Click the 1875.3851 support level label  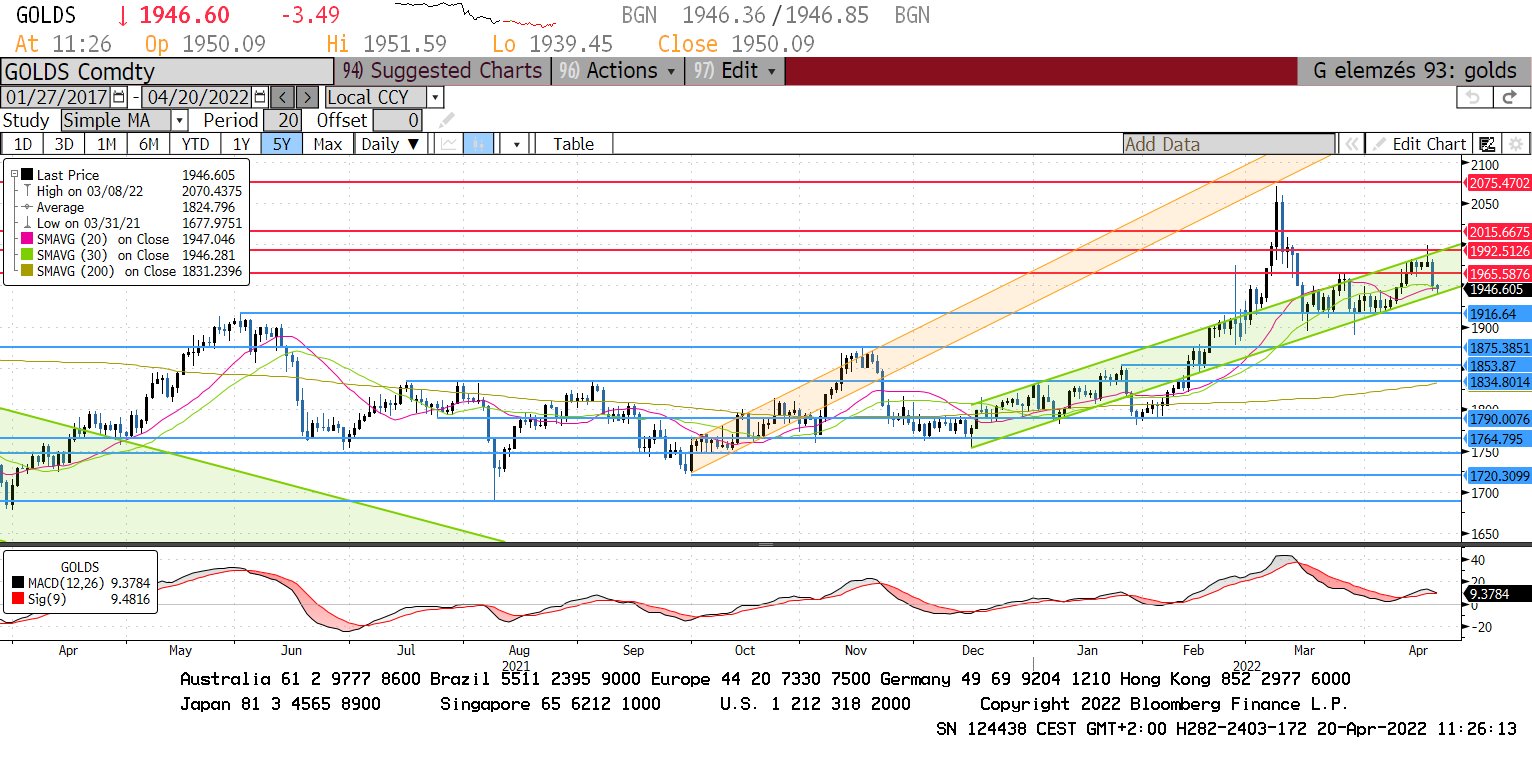point(1497,348)
